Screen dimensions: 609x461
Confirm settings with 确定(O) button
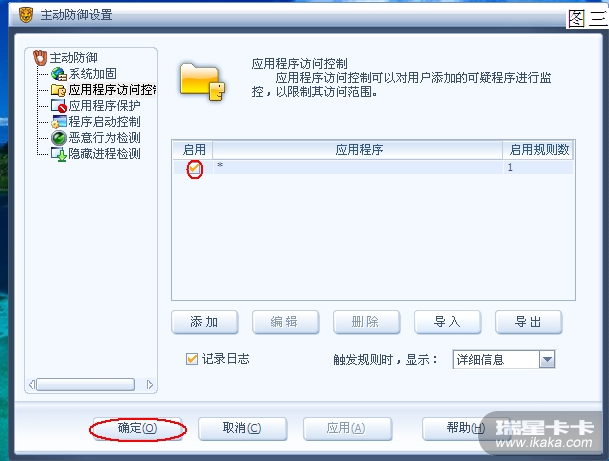point(137,429)
